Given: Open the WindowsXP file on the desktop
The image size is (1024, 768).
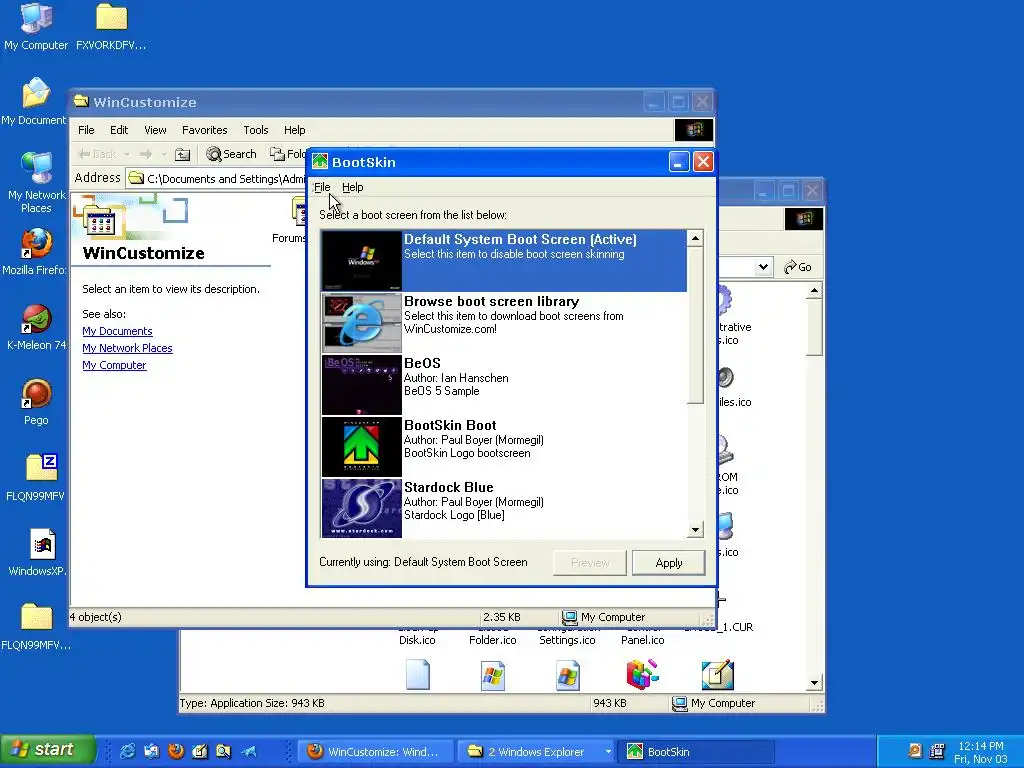Looking at the screenshot, I should (38, 552).
